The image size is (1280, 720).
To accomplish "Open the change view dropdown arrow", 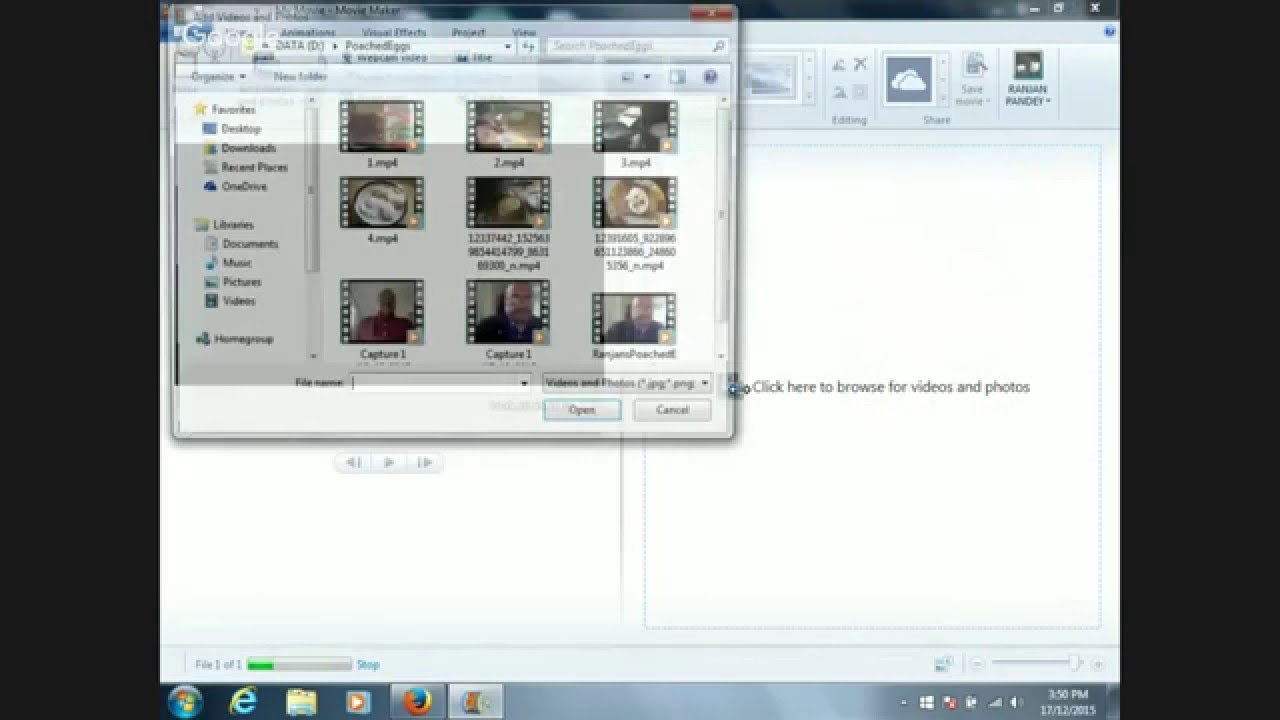I will click(x=647, y=77).
